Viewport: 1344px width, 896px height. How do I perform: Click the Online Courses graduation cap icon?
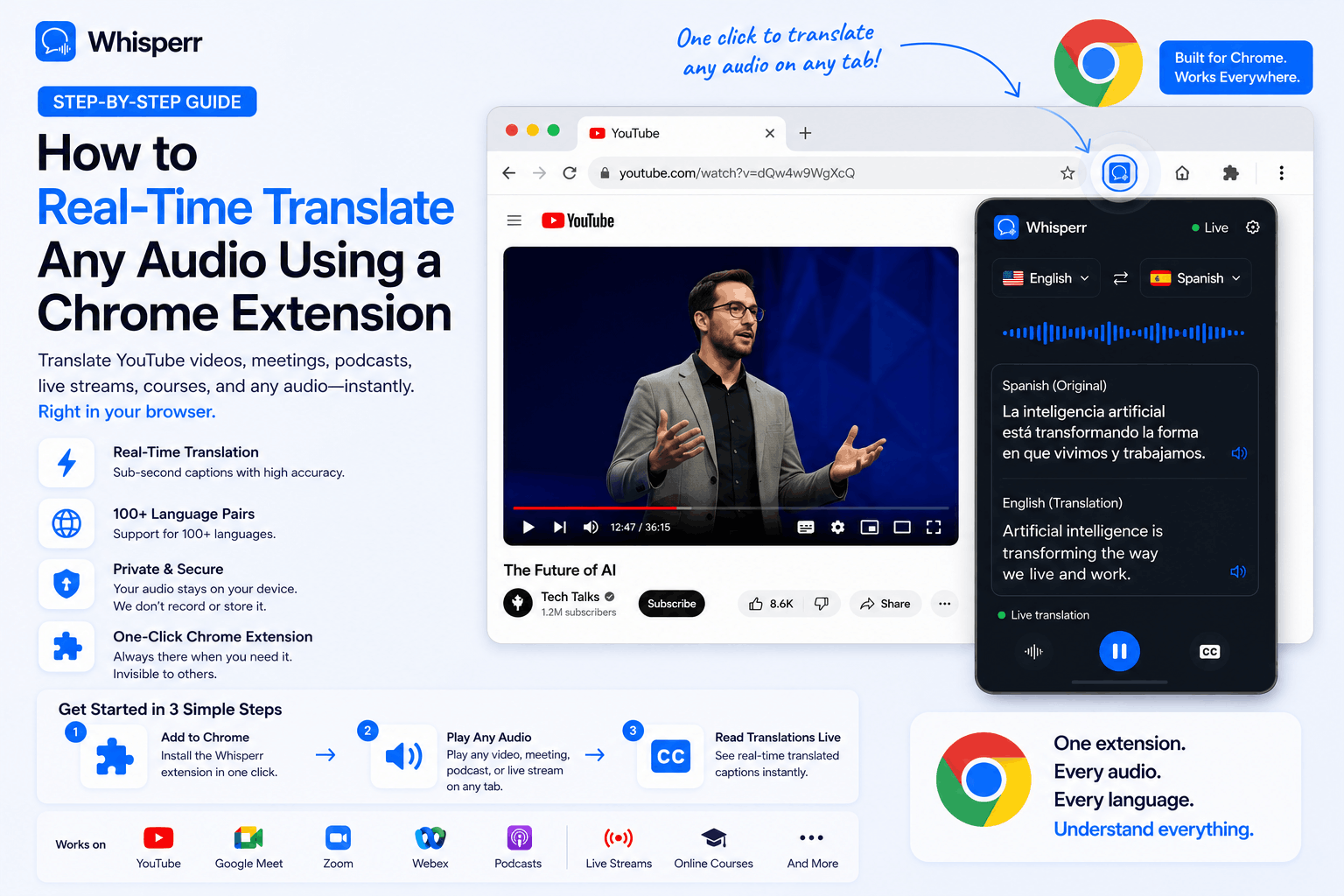[x=714, y=838]
